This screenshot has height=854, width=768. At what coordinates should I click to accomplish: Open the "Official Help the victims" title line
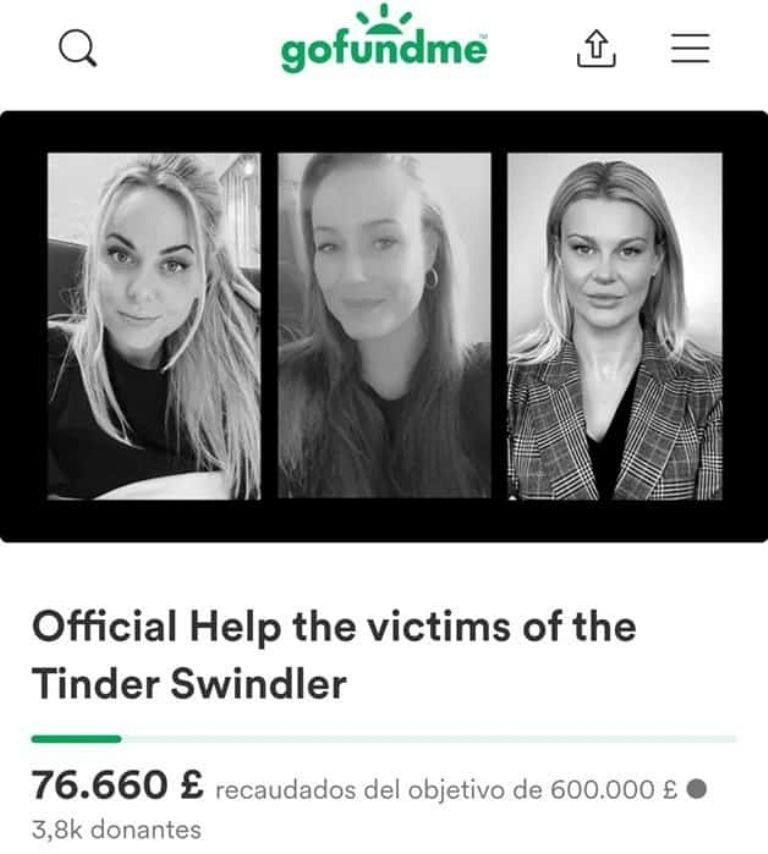334,627
